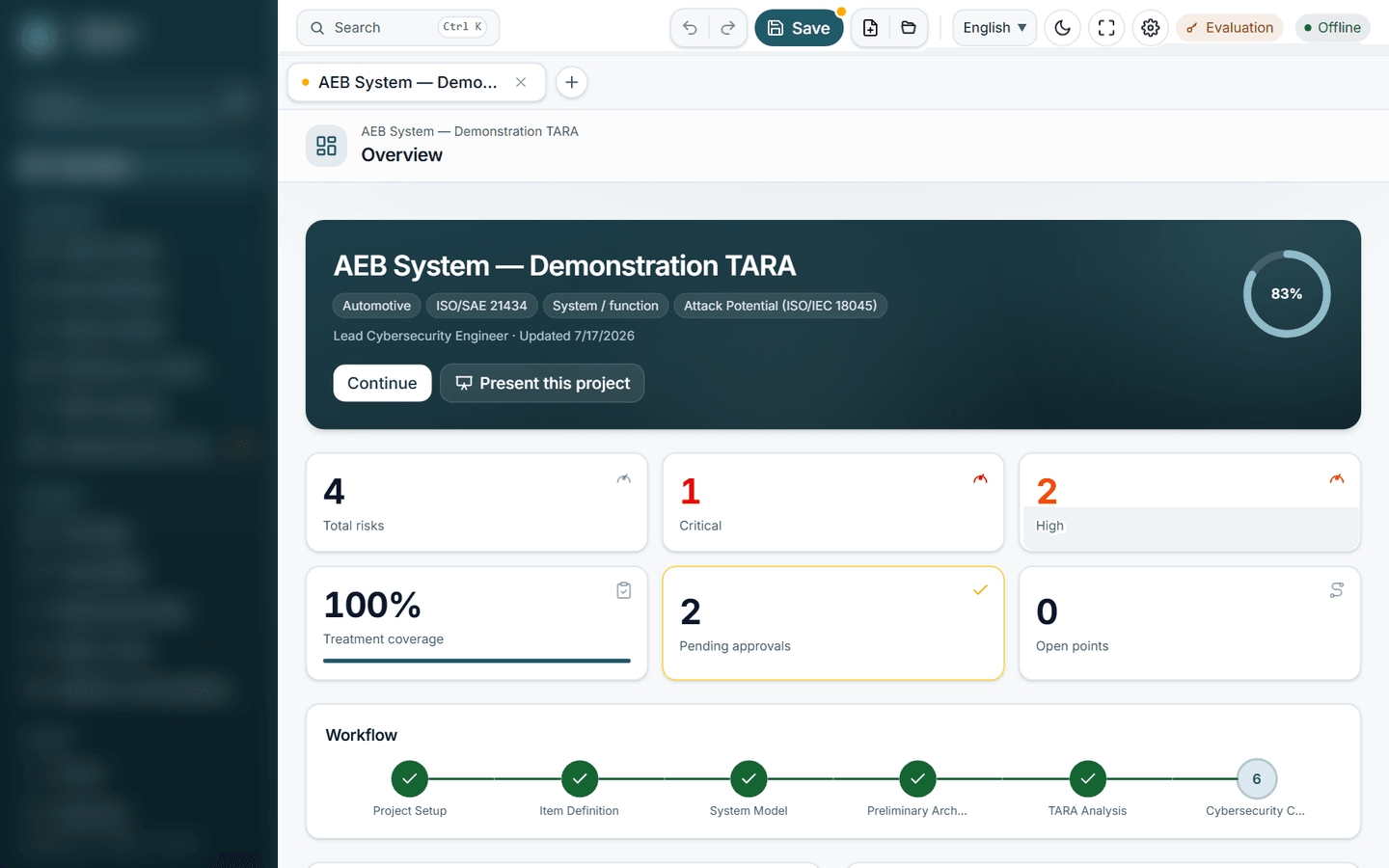Screen dimensions: 1389x868
Task: Open the Treatment coverage card
Action: pos(477,623)
